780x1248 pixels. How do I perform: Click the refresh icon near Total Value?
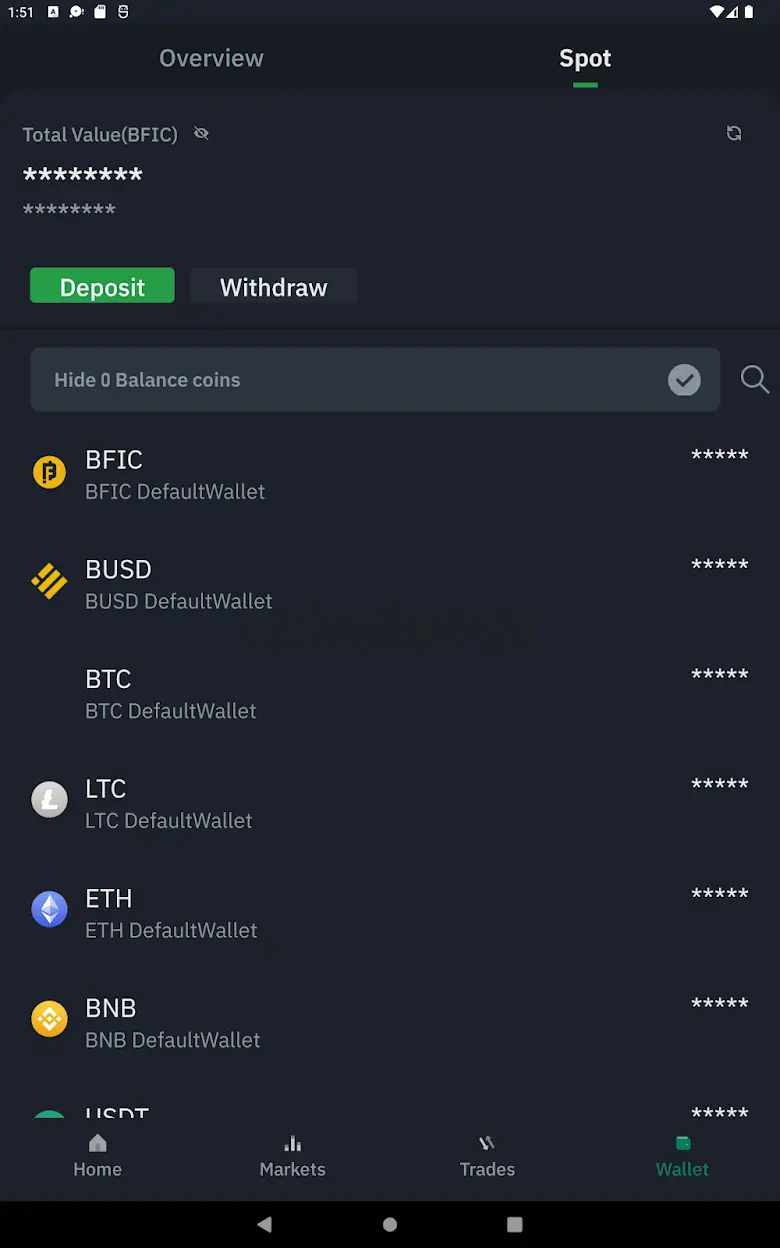click(734, 134)
